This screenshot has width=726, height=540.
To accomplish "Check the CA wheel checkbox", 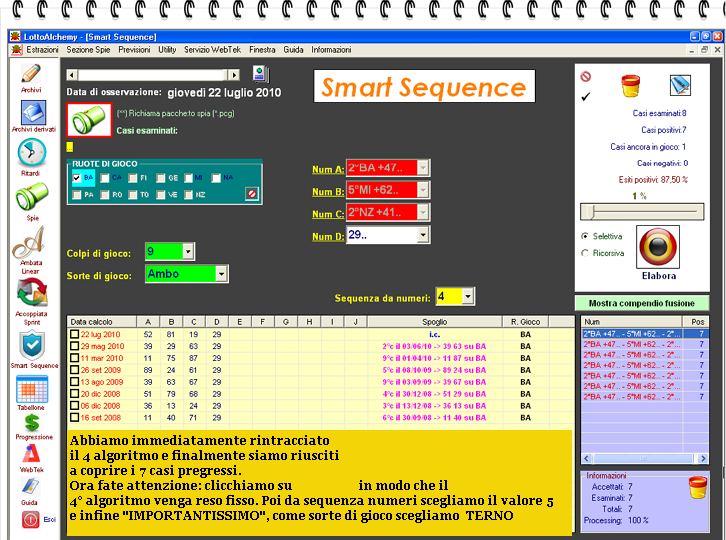I will [x=105, y=178].
